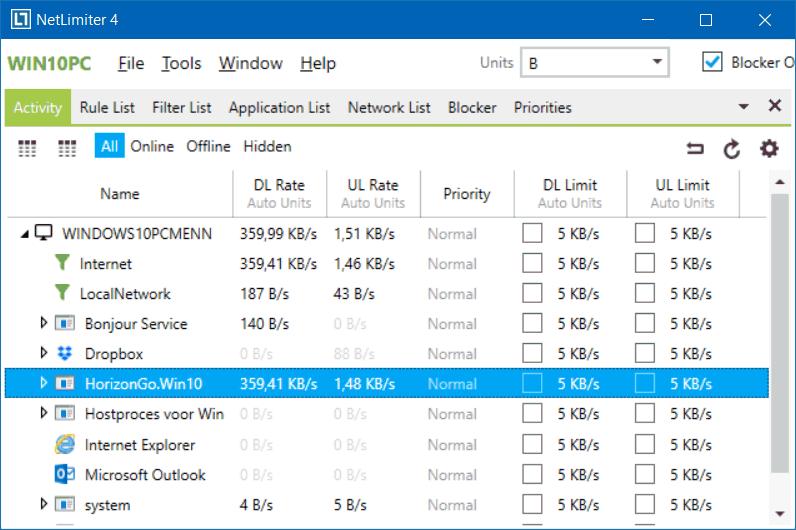Sort by Priority column header

click(467, 193)
